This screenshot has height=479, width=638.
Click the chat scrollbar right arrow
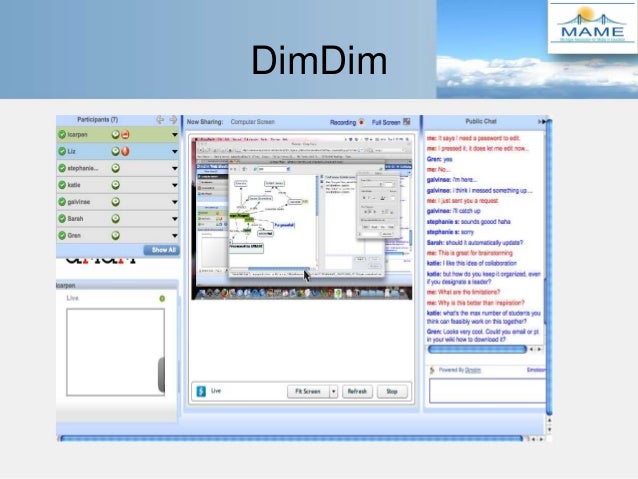pos(540,349)
